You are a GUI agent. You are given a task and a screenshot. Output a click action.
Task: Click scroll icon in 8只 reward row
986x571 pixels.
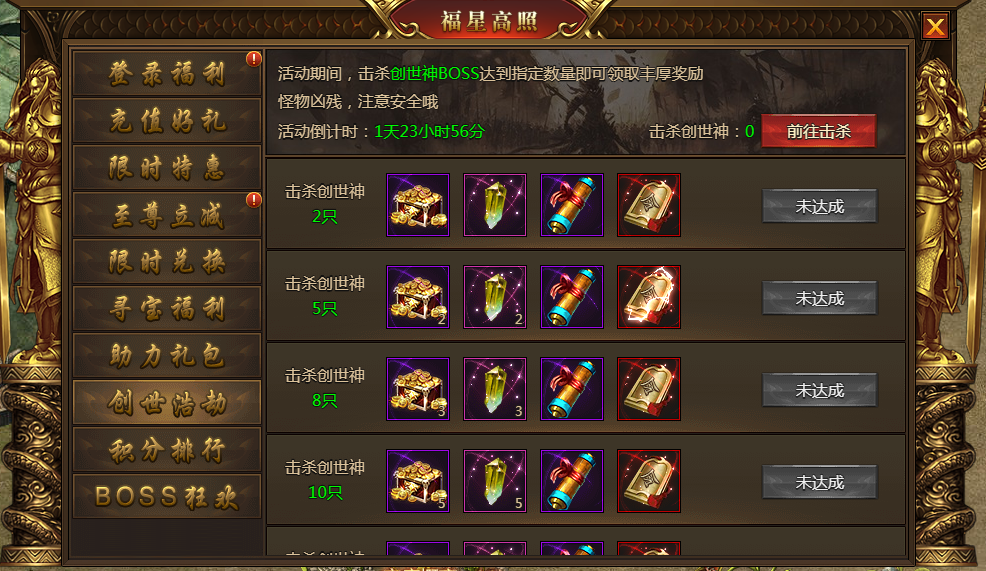pos(572,389)
